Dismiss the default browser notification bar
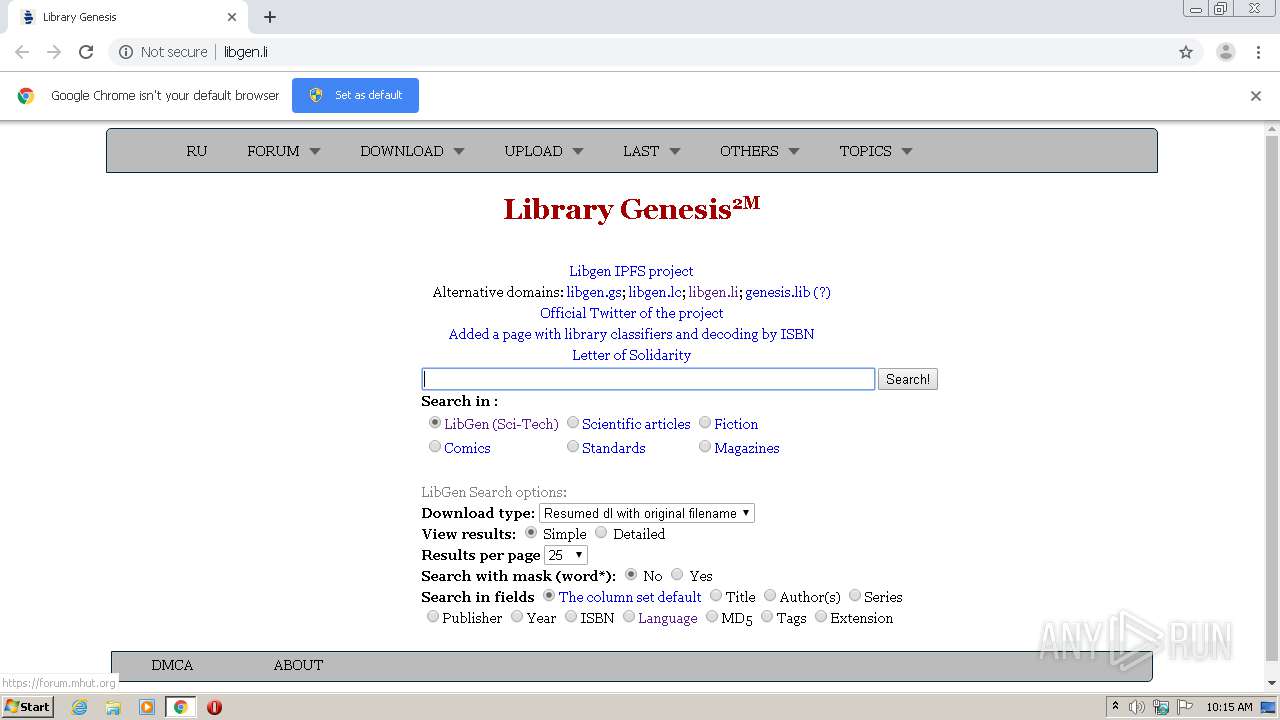This screenshot has height=720, width=1280. [1256, 96]
